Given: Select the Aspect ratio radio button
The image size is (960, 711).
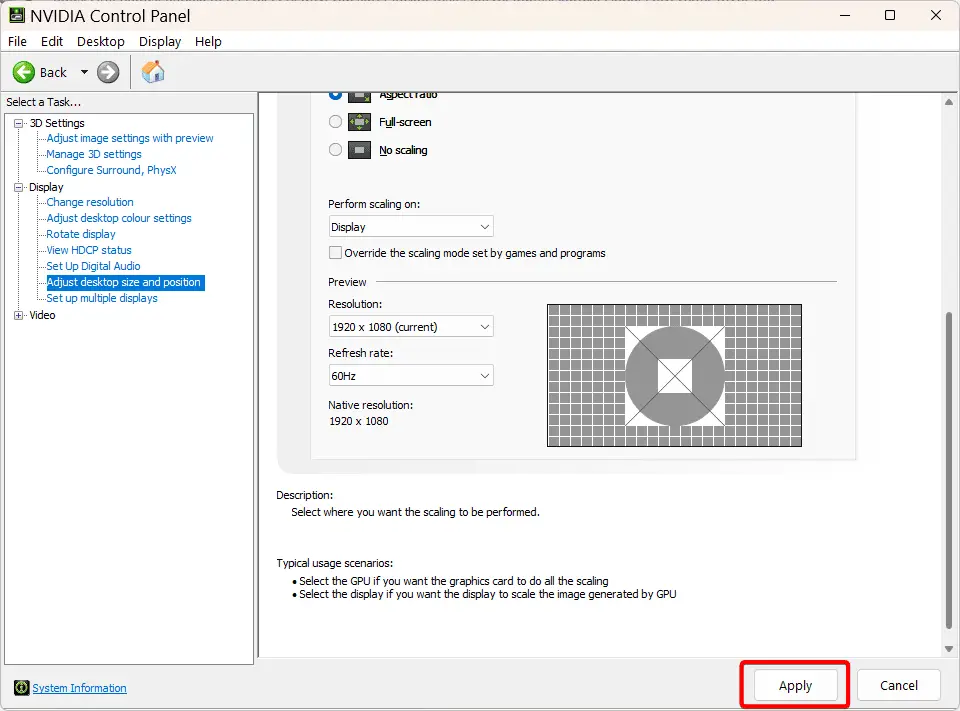Looking at the screenshot, I should (335, 96).
